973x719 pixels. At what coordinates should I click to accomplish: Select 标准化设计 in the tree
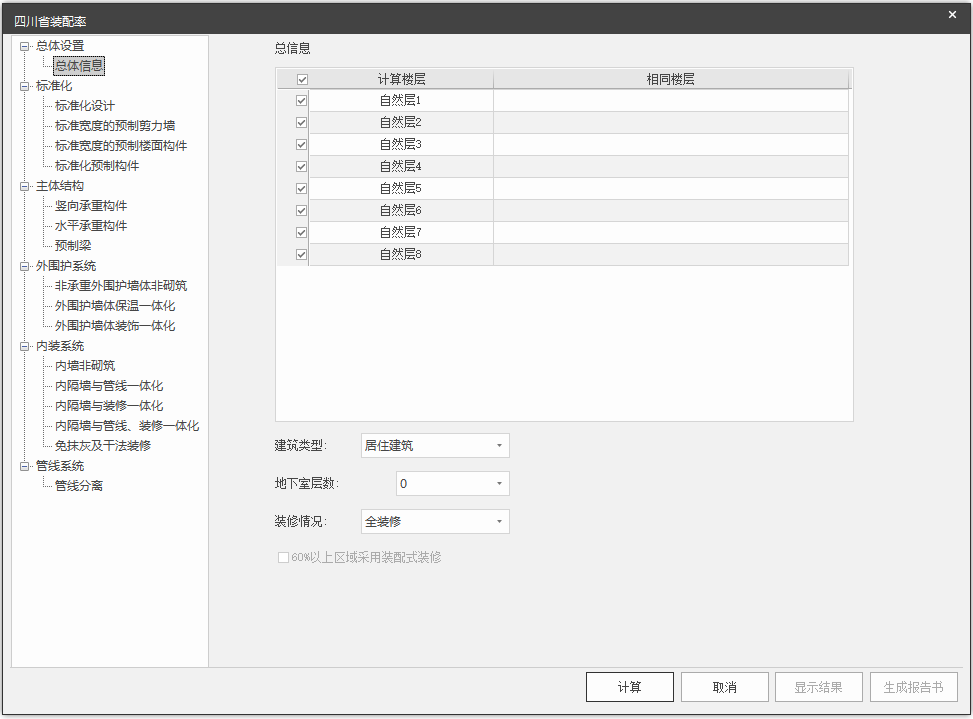pos(85,106)
